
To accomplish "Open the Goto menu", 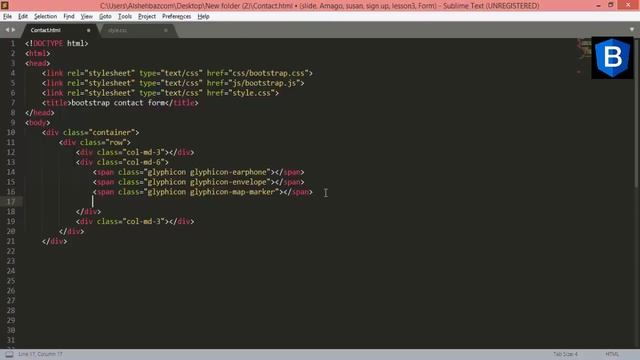I will (105, 16).
